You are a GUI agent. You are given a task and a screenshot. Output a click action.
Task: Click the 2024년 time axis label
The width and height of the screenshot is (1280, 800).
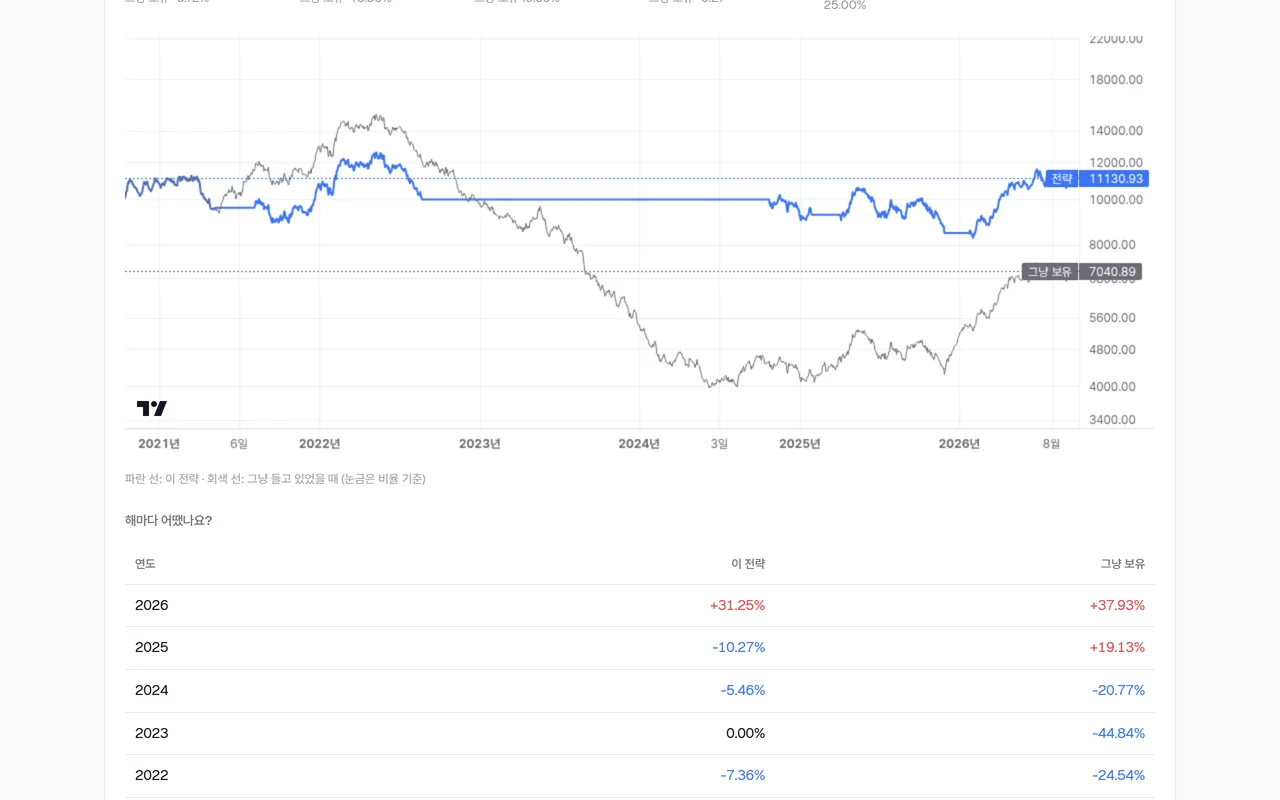639,444
